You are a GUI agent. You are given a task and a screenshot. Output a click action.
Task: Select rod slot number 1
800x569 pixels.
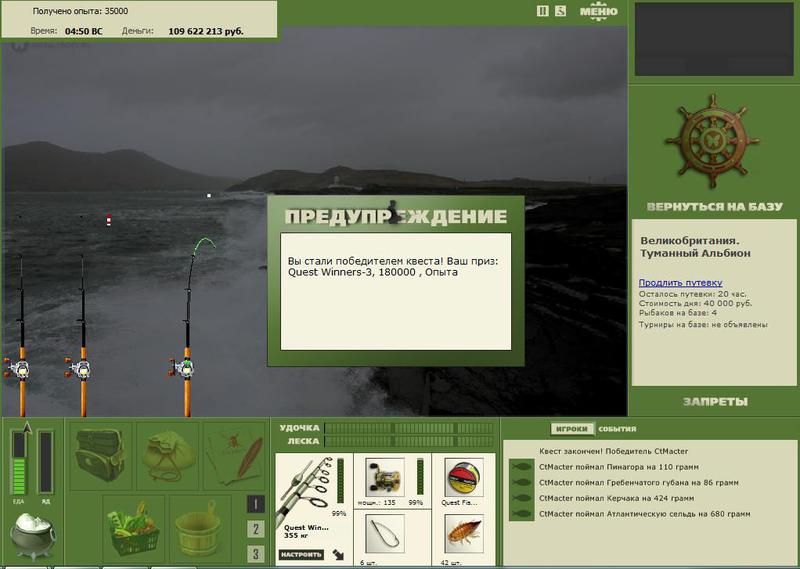[x=256, y=504]
